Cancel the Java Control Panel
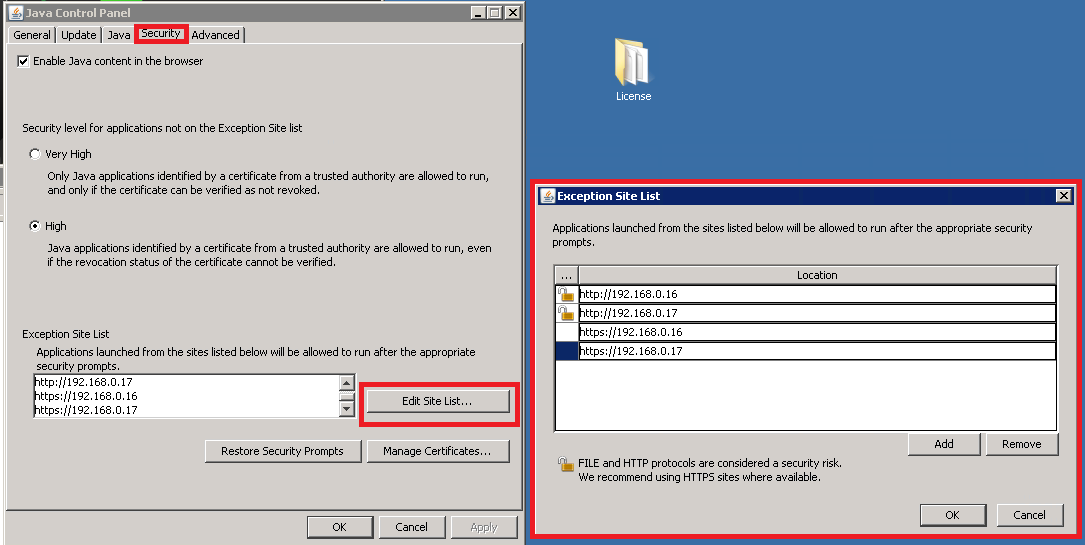Viewport: 1085px width, 545px height. click(x=411, y=527)
